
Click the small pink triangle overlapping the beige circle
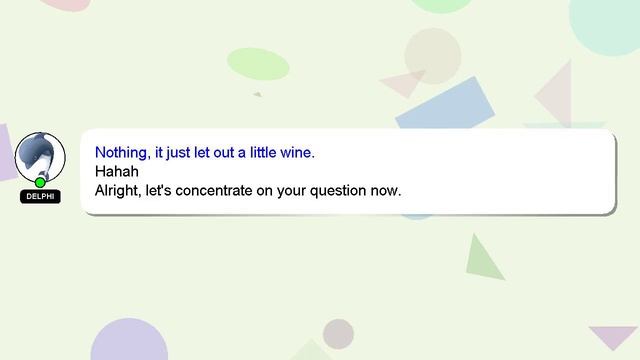pos(403,84)
